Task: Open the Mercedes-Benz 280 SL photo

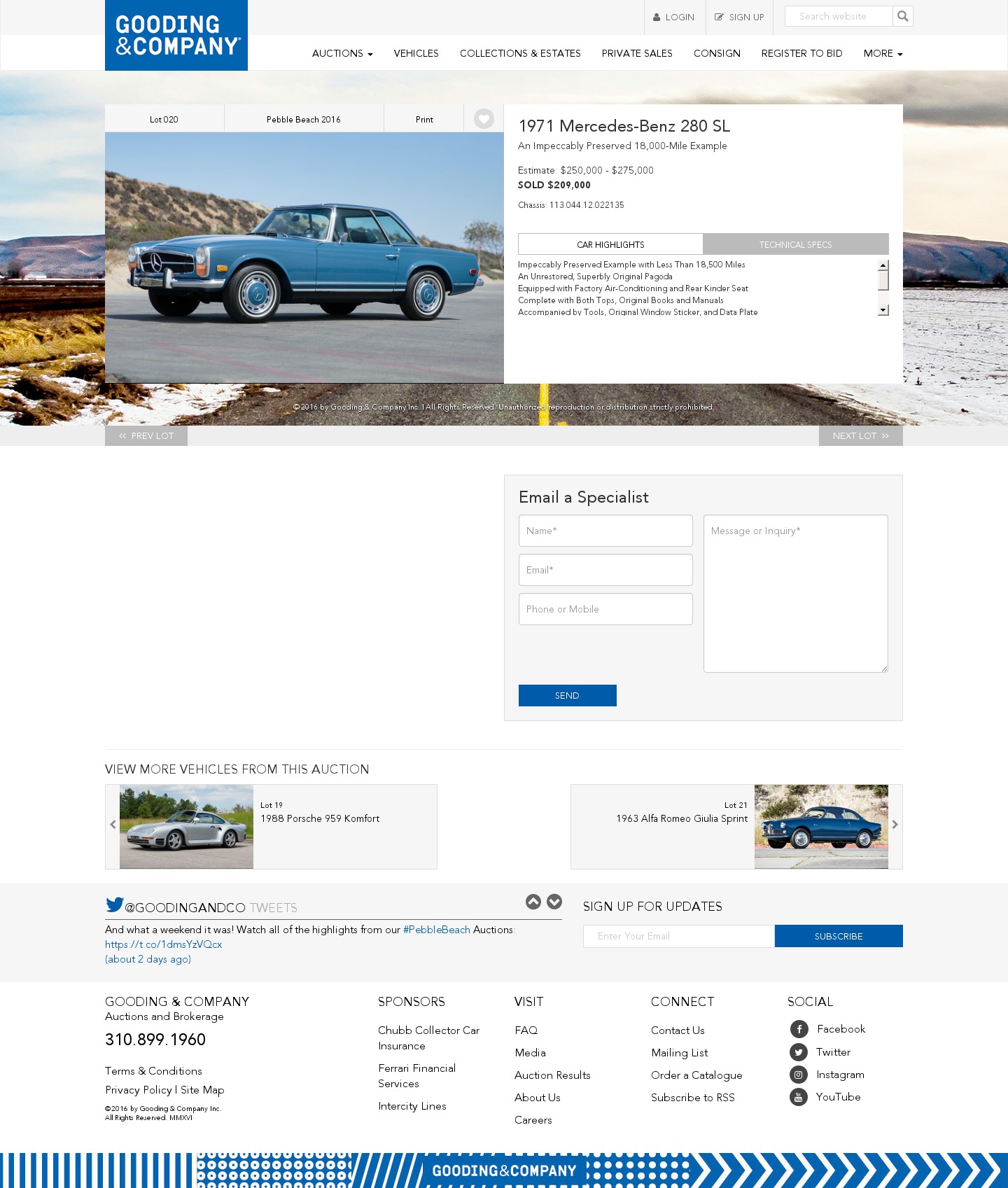Action: pos(304,258)
